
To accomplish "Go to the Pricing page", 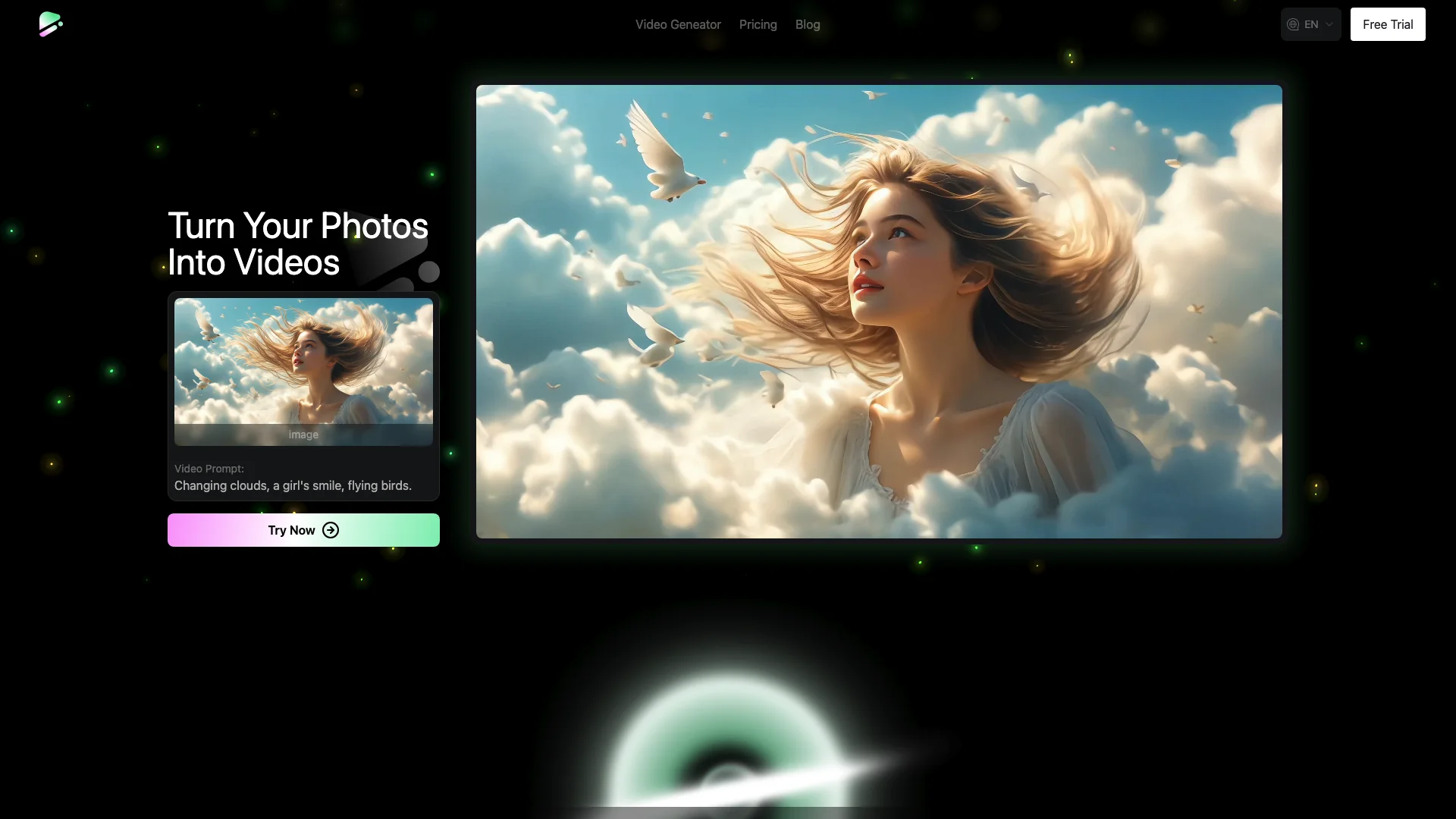I will coord(758,24).
